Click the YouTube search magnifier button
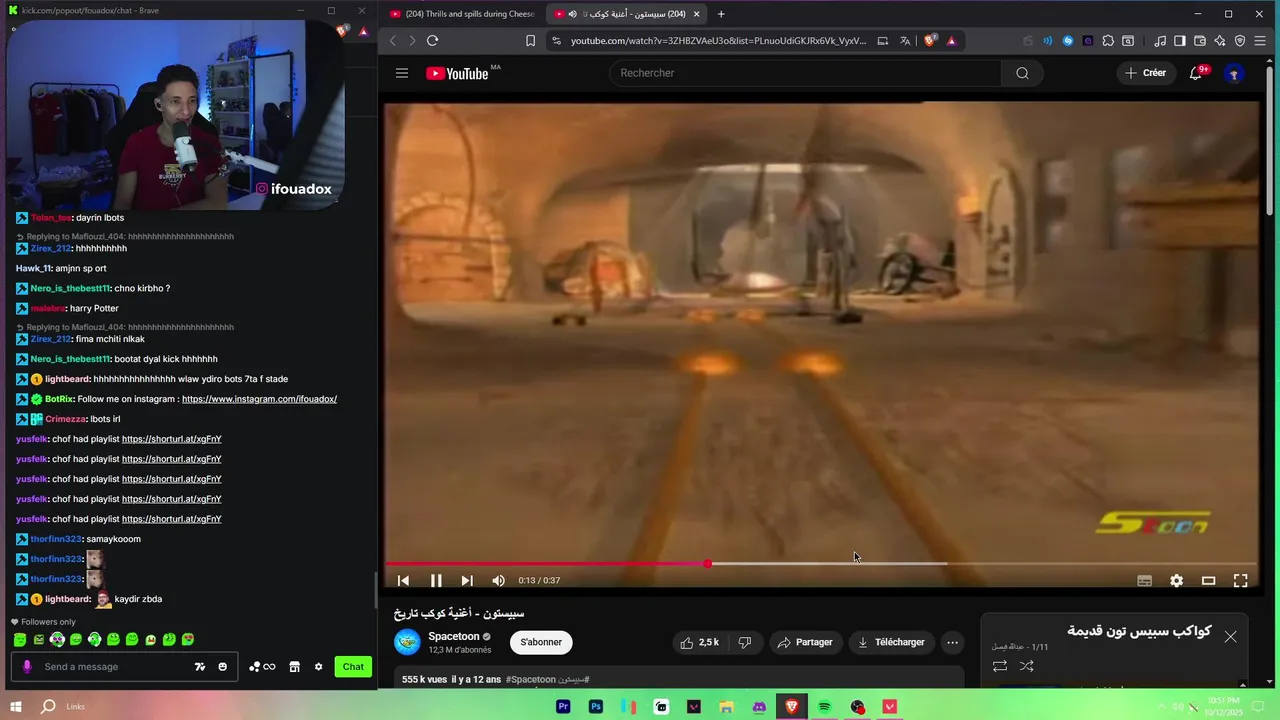 tap(1022, 73)
